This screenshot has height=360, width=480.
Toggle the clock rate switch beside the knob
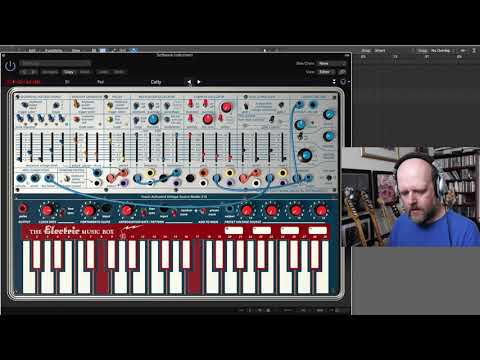pos(62,212)
